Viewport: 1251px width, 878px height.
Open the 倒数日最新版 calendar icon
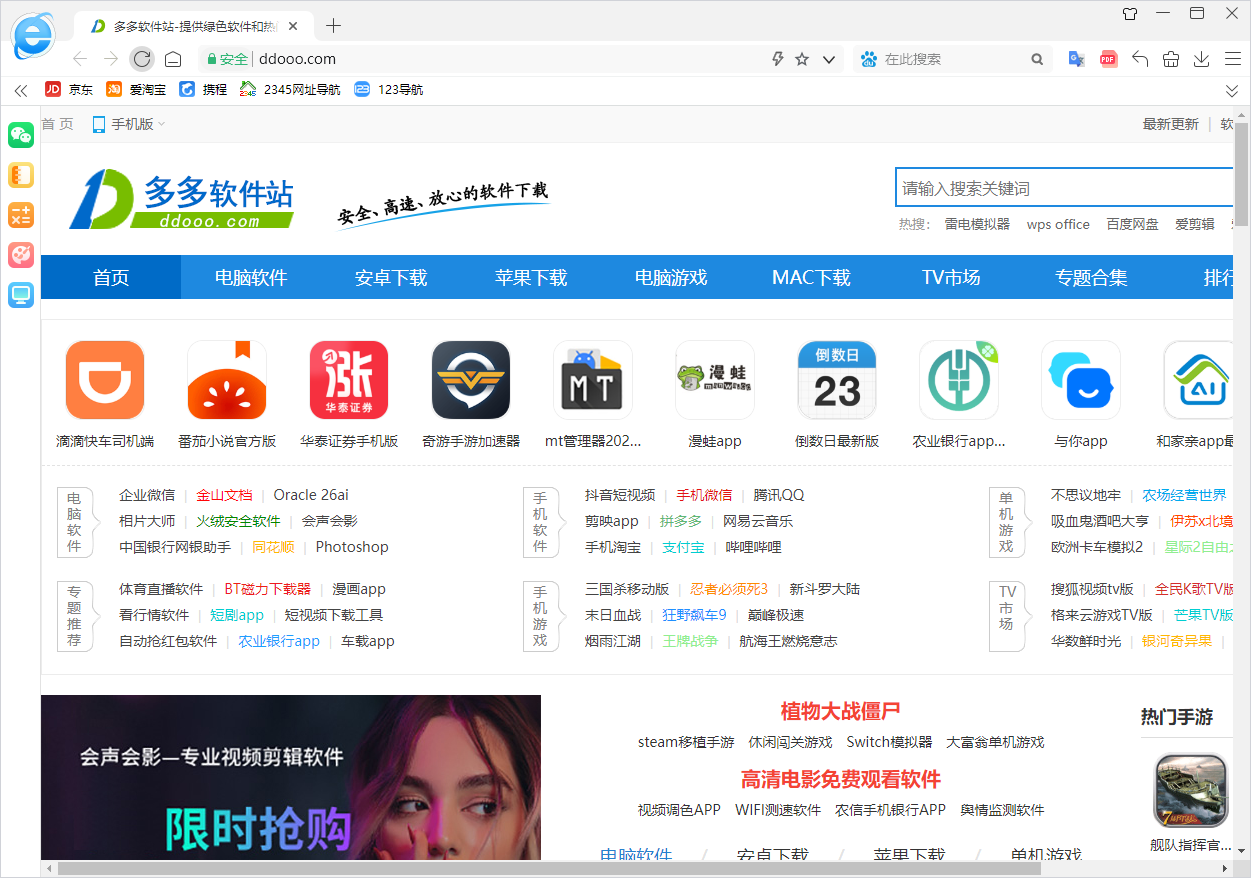pos(837,380)
